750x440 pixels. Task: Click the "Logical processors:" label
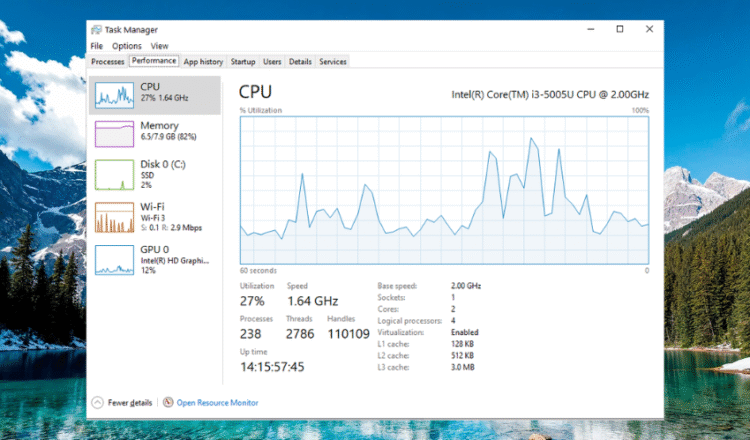(x=409, y=320)
